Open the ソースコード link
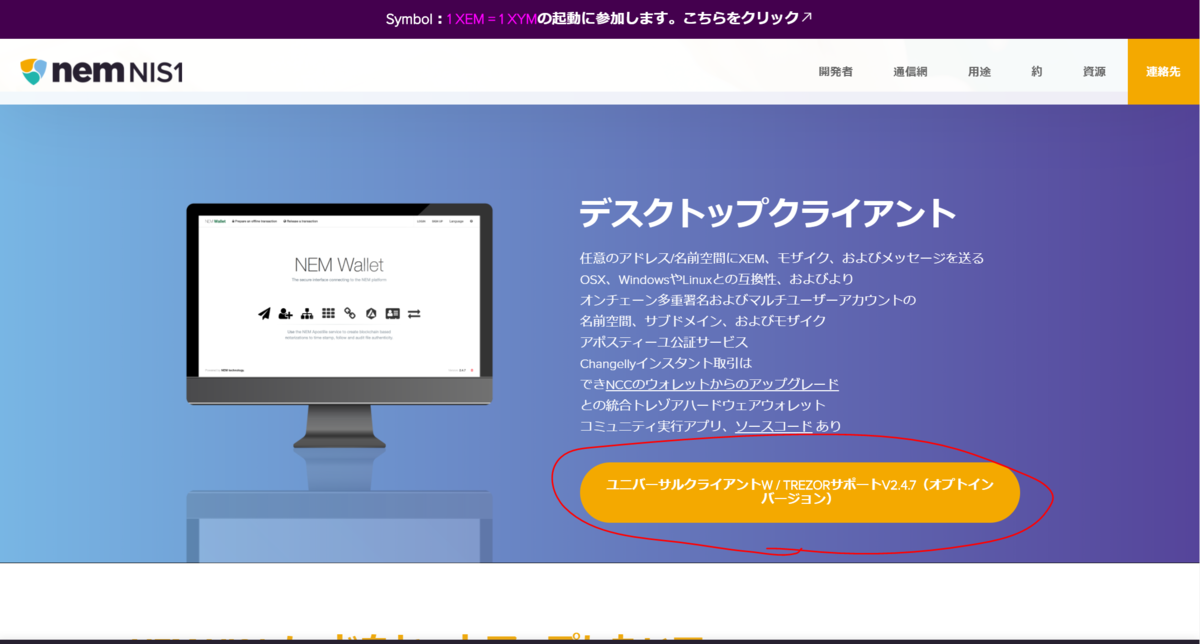 pos(773,426)
